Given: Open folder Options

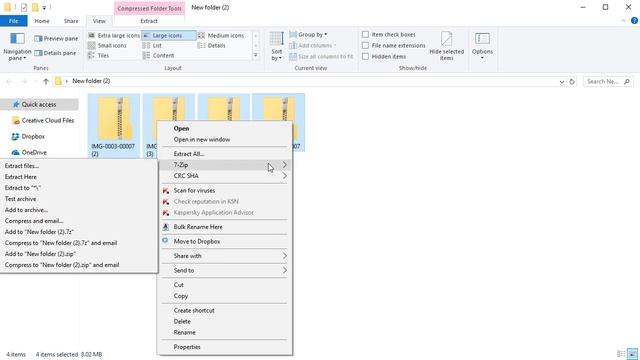Looking at the screenshot, I should point(482,46).
